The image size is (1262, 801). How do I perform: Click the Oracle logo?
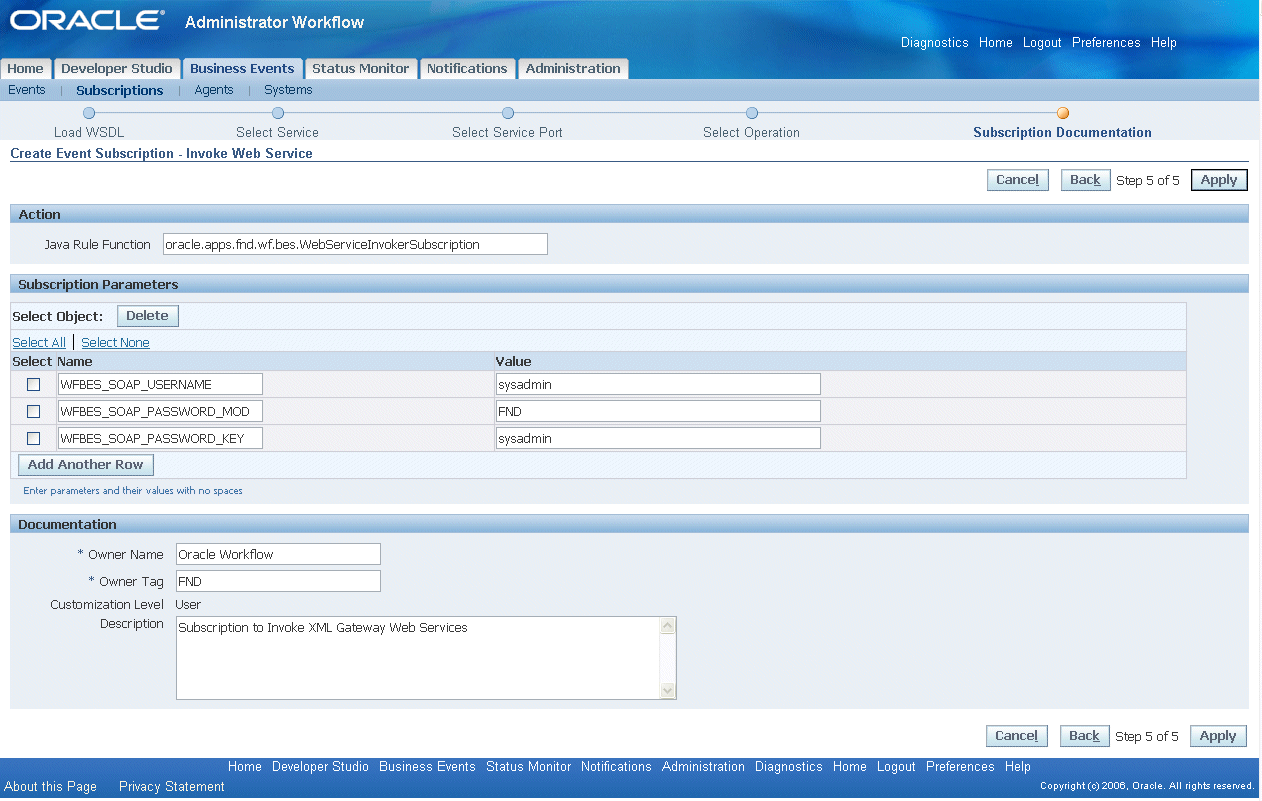click(88, 21)
